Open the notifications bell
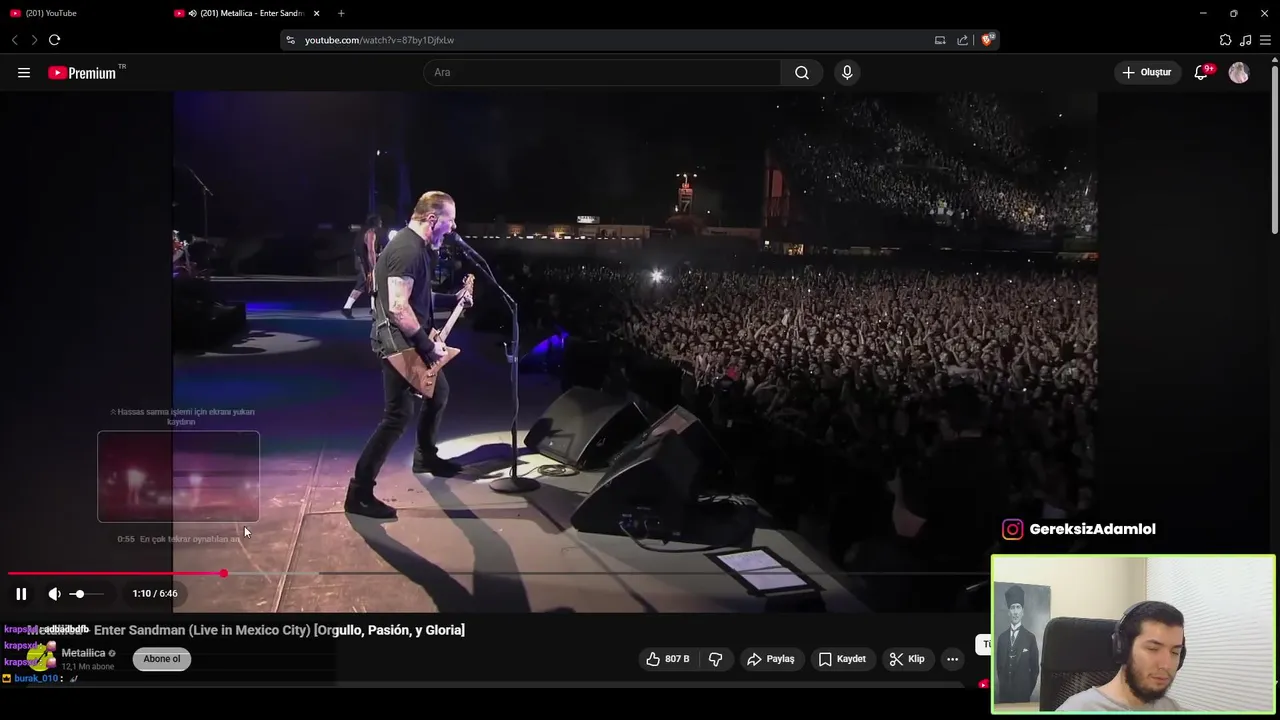The height and width of the screenshot is (720, 1280). point(1202,72)
